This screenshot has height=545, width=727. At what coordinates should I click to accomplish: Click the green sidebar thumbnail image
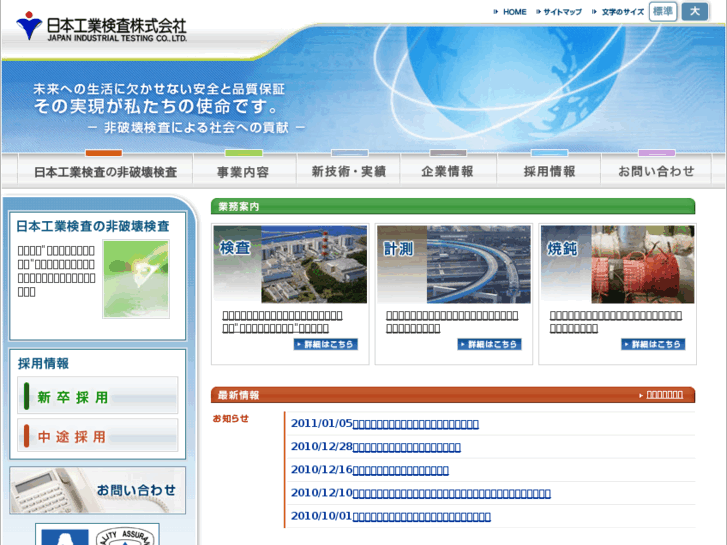coord(136,279)
